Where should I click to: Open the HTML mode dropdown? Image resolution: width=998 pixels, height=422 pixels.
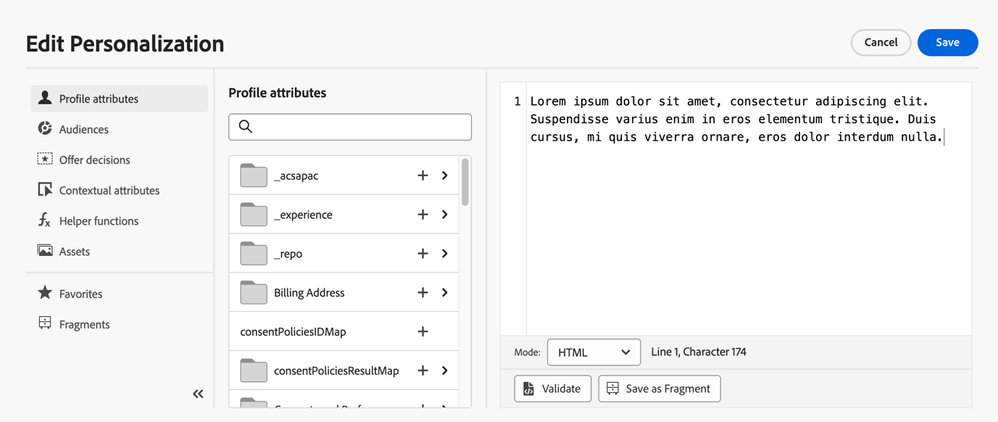[x=594, y=352]
